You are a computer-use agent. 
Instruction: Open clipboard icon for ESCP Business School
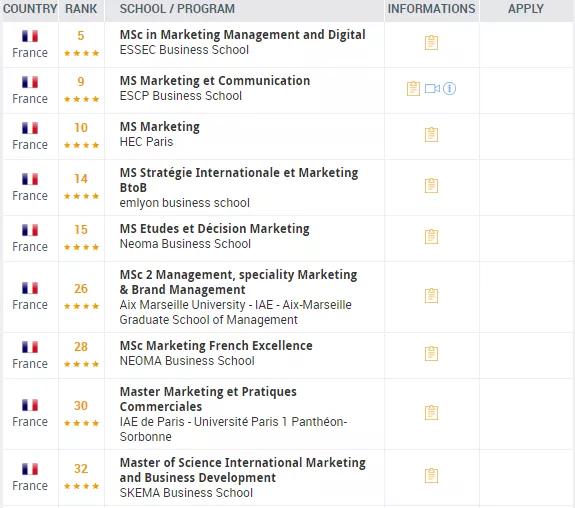pos(413,88)
